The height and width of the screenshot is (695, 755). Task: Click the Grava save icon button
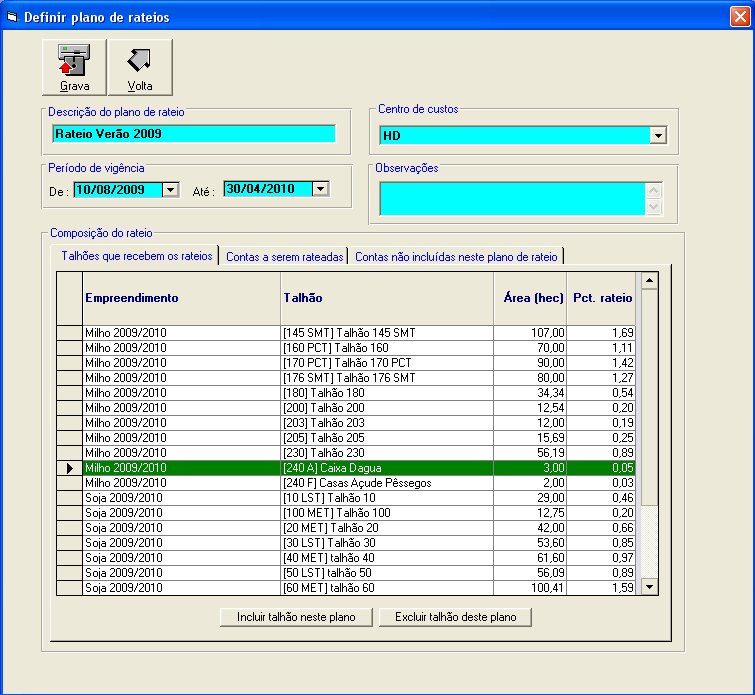(x=74, y=67)
